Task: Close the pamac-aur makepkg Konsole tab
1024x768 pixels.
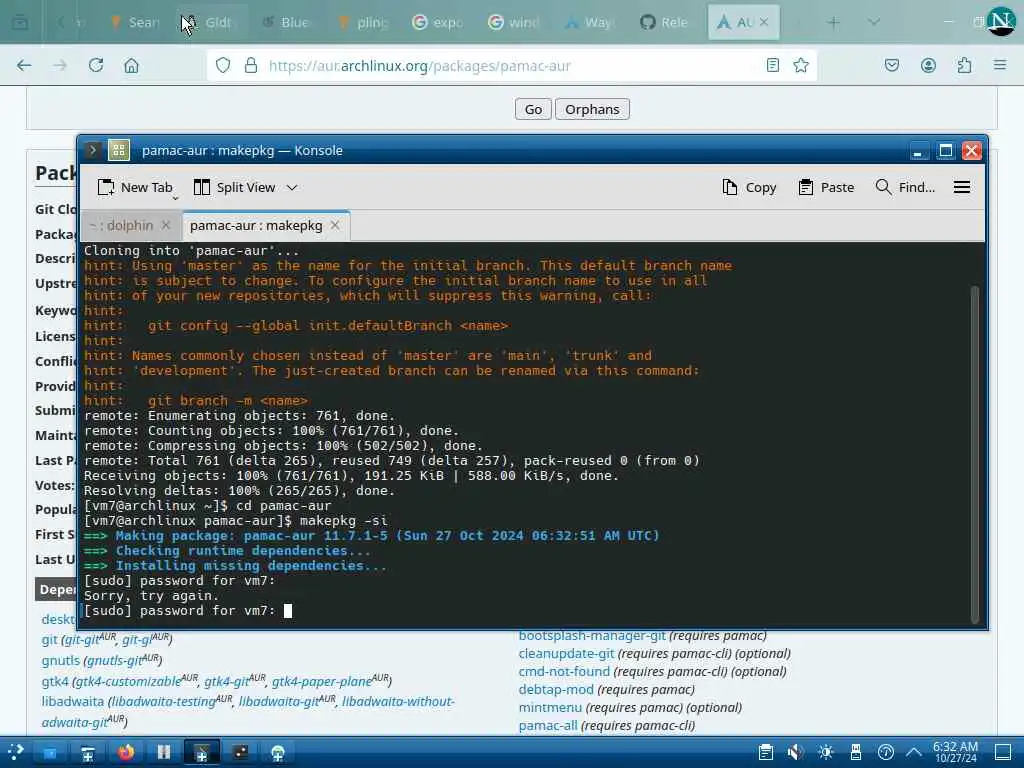Action: [335, 225]
